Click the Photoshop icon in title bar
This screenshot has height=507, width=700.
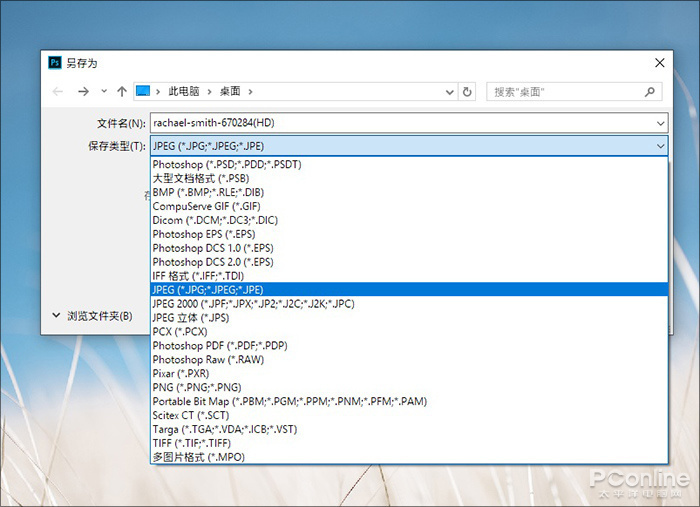point(55,62)
